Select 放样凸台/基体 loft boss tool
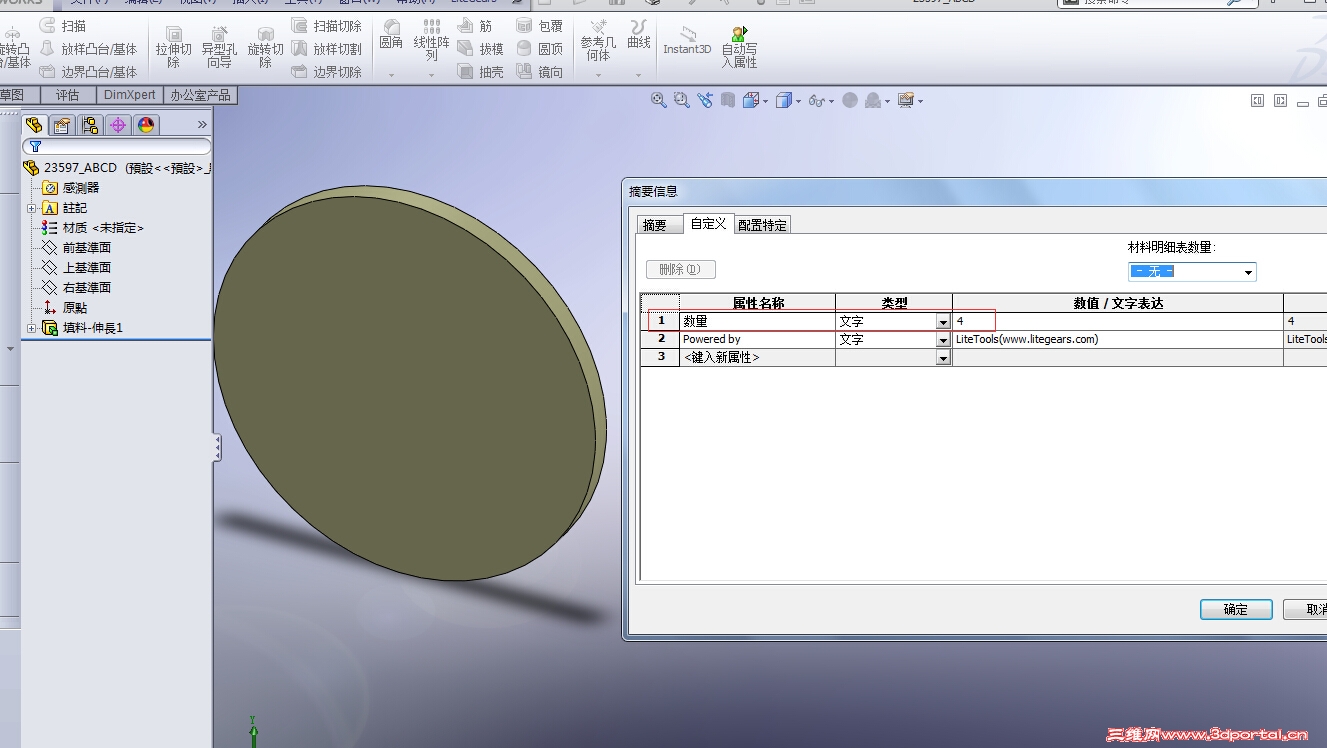The width and height of the screenshot is (1327, 748). click(88, 49)
